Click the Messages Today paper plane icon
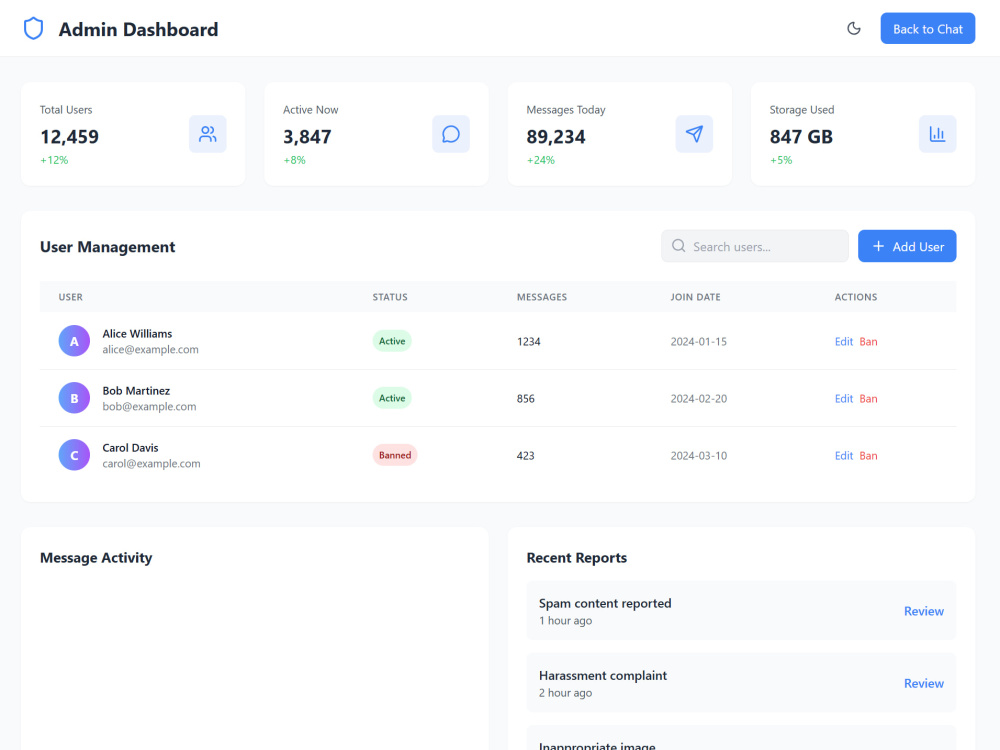Screen dimensions: 1000x750 point(694,134)
